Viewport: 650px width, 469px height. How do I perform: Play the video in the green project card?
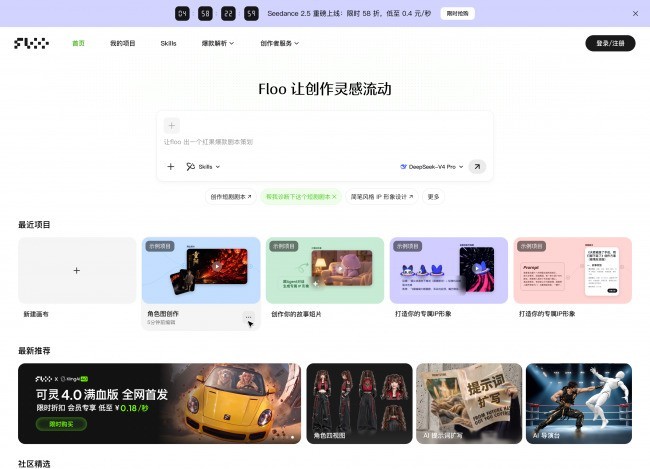340,269
